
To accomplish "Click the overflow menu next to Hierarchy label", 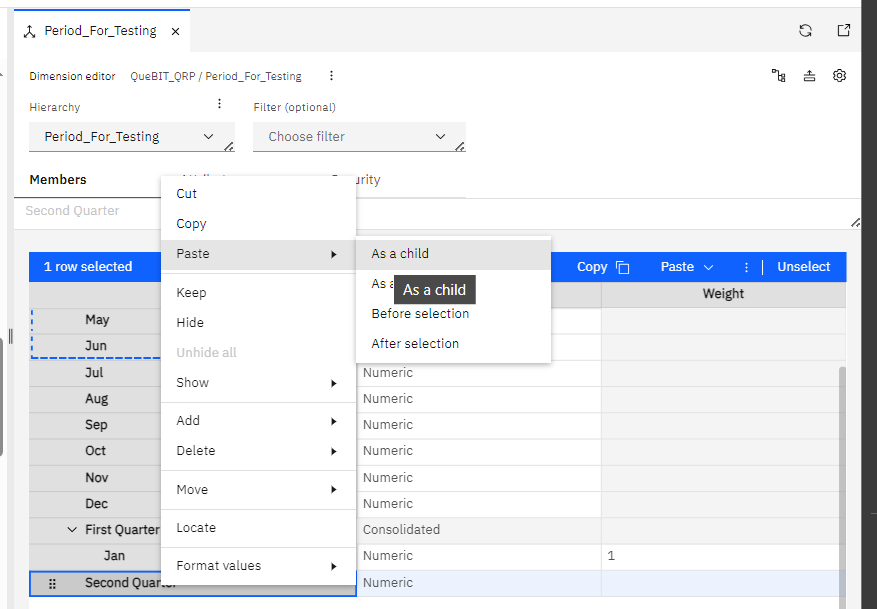I will [218, 103].
